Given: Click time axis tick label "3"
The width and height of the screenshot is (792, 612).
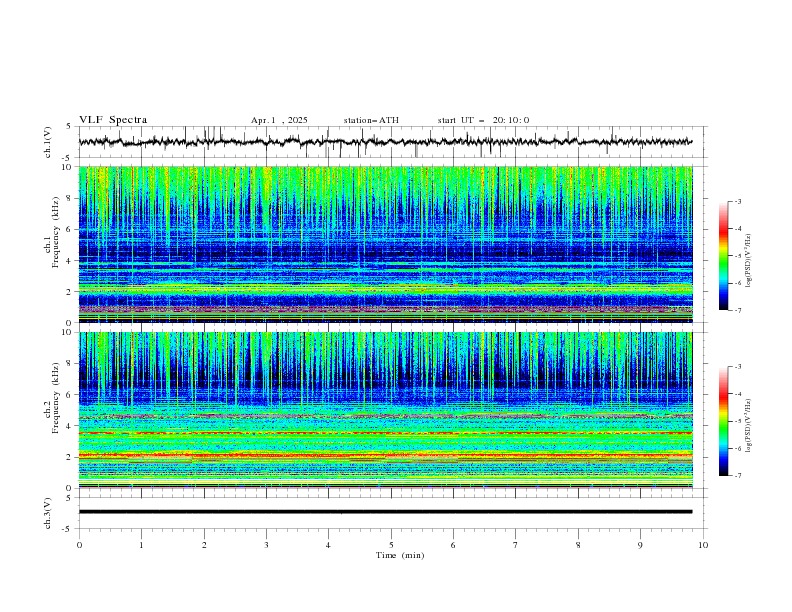Looking at the screenshot, I should click(266, 545).
